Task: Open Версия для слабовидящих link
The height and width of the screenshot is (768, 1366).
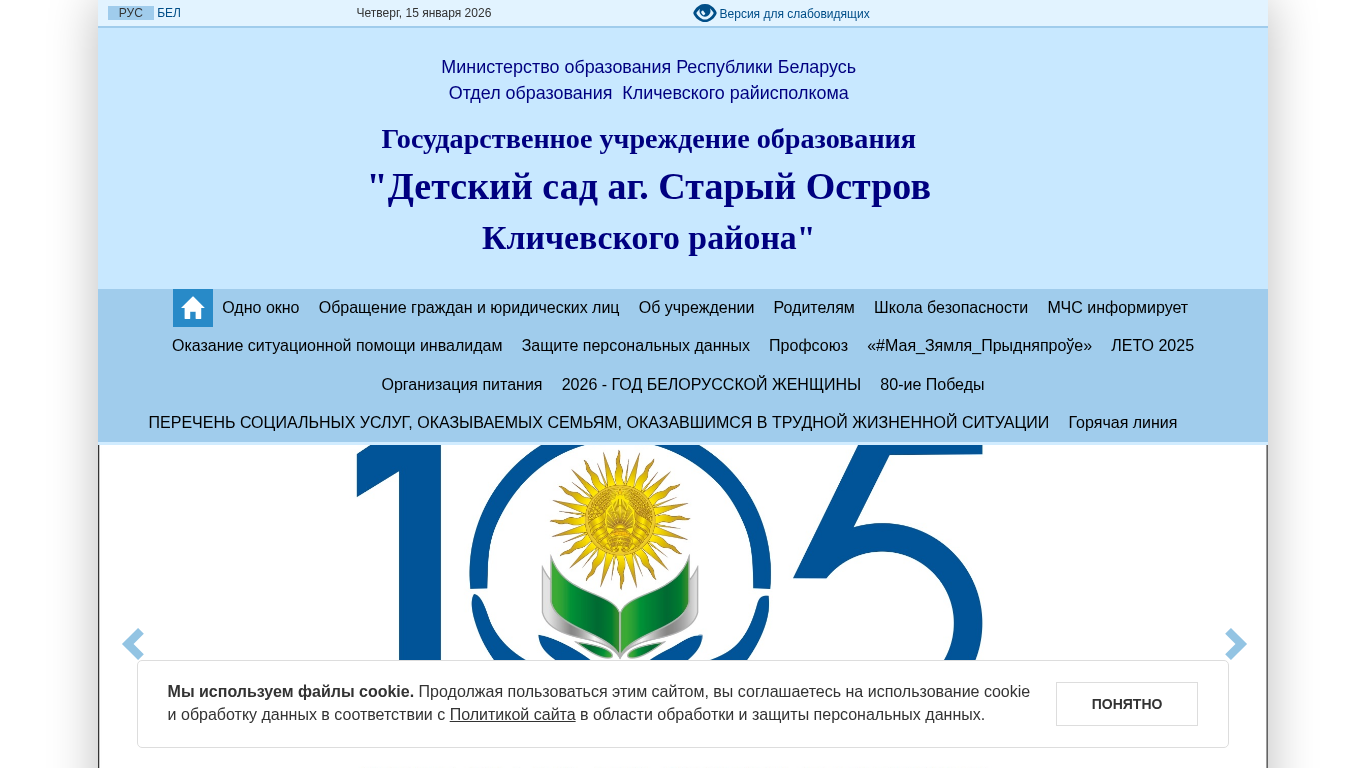Action: (x=794, y=14)
